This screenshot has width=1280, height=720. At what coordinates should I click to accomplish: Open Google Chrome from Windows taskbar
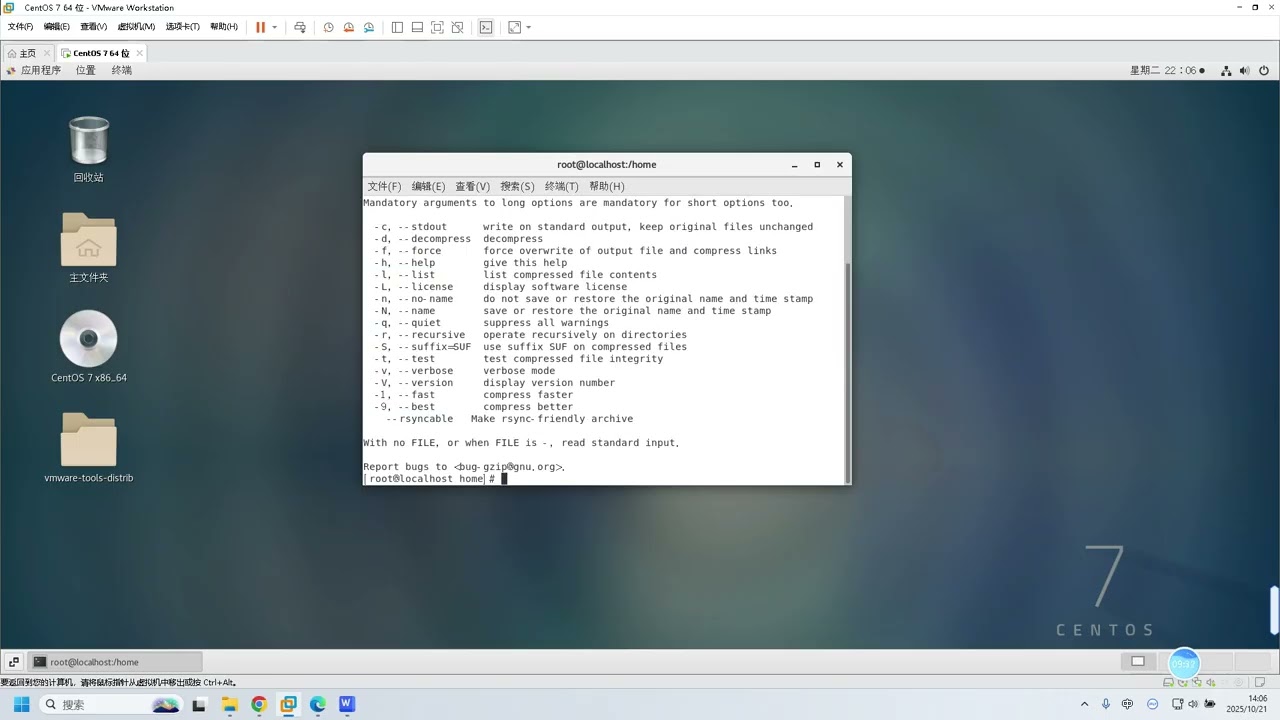259,704
